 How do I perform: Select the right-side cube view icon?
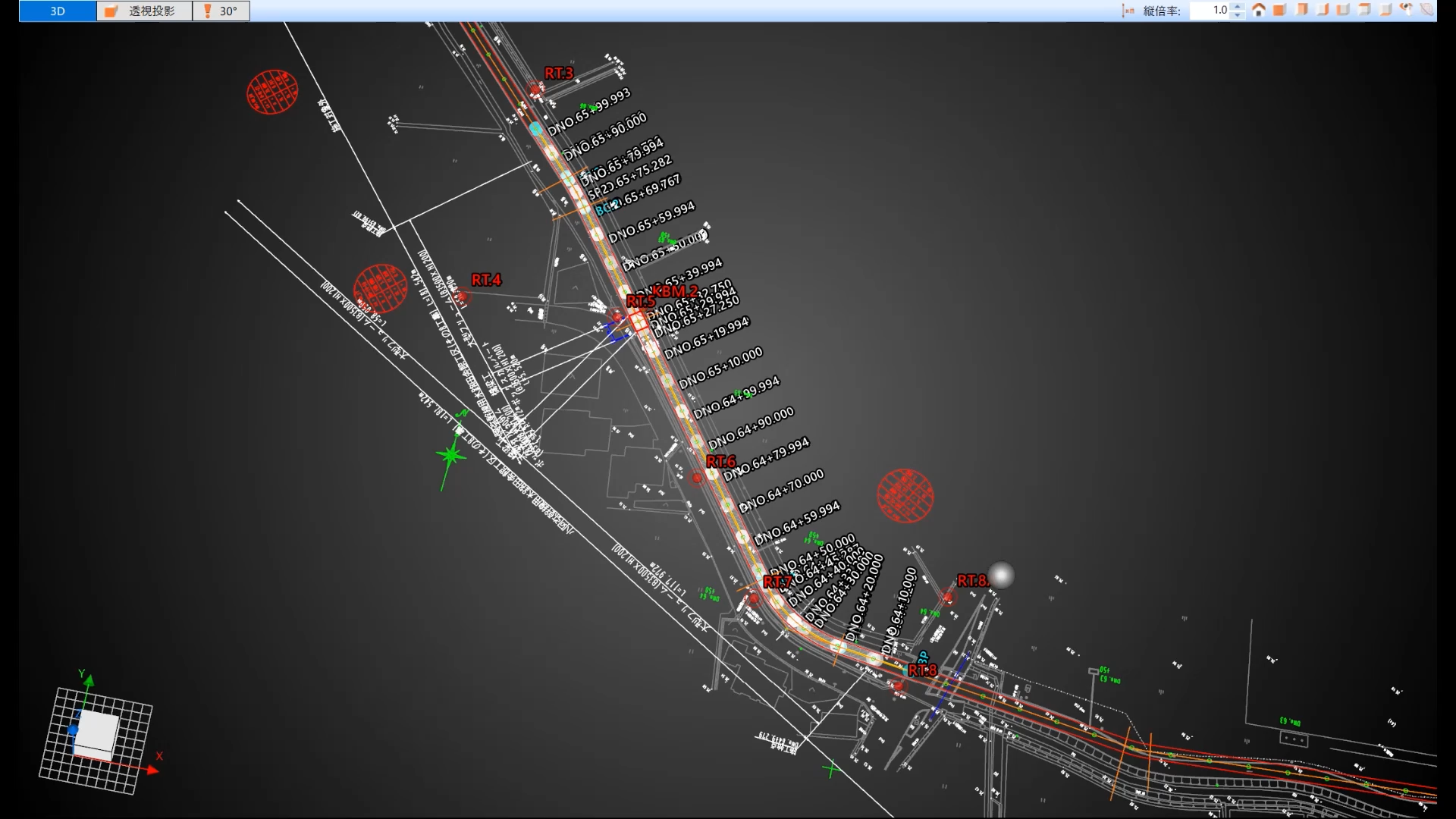click(1322, 10)
